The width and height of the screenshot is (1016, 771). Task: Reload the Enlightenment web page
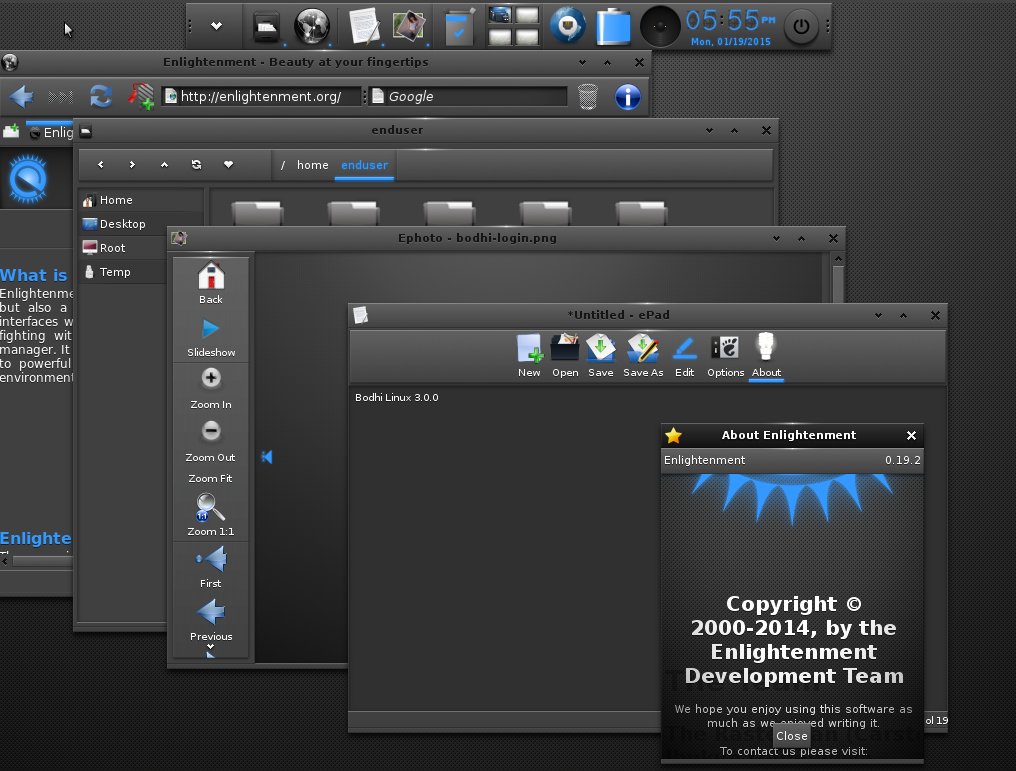click(x=100, y=97)
